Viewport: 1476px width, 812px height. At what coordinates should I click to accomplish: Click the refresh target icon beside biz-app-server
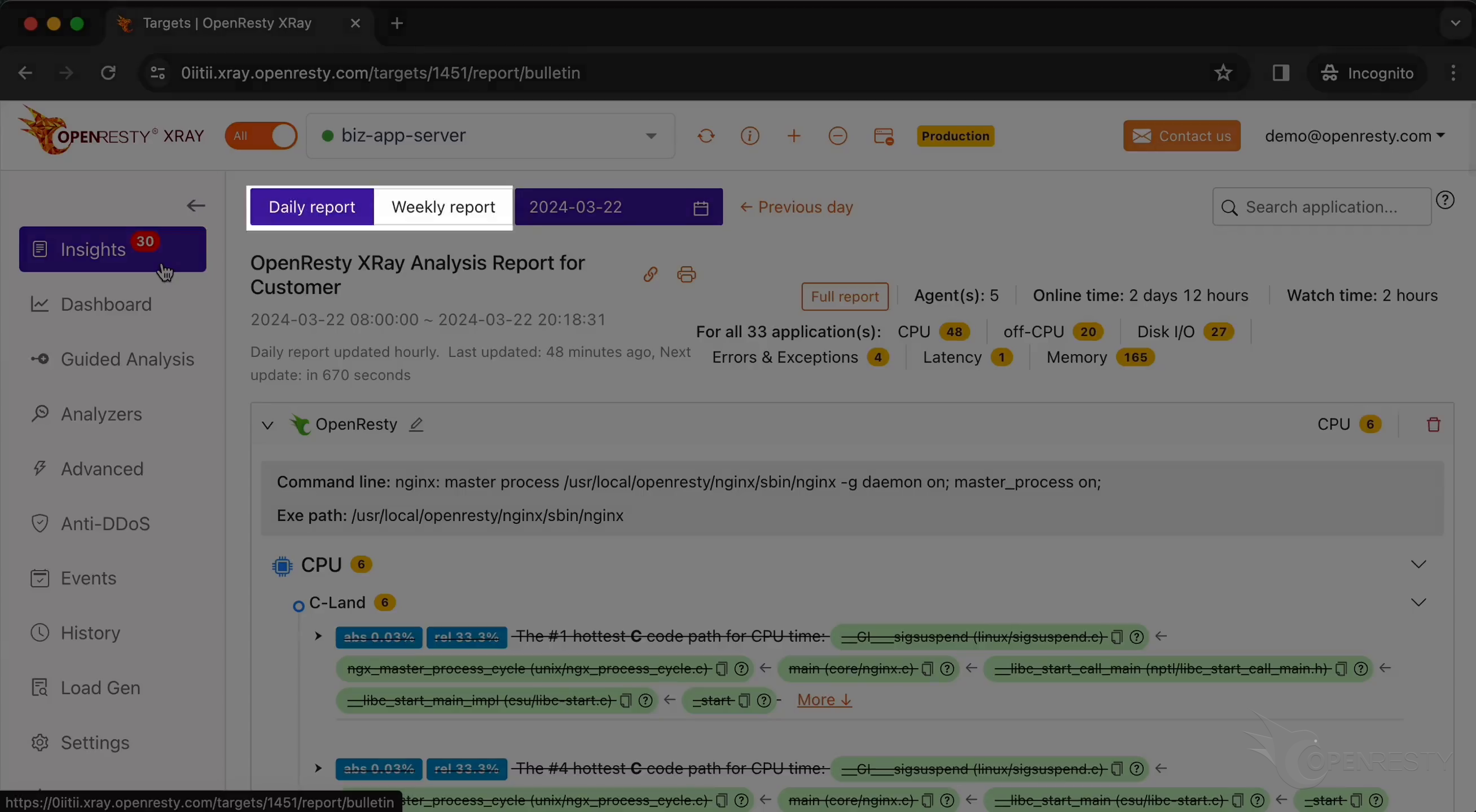pos(706,136)
